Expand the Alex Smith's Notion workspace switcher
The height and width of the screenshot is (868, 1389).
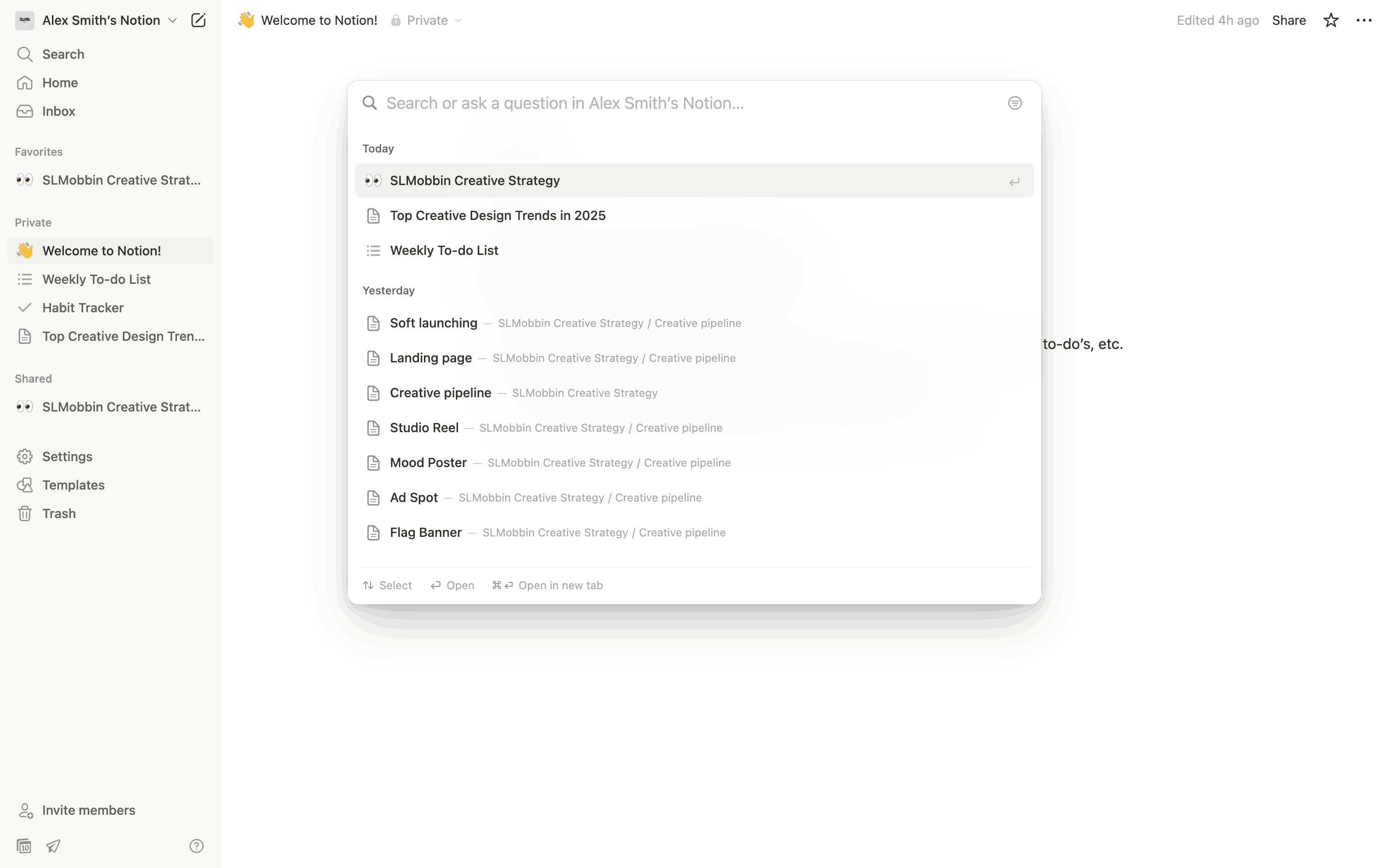101,21
